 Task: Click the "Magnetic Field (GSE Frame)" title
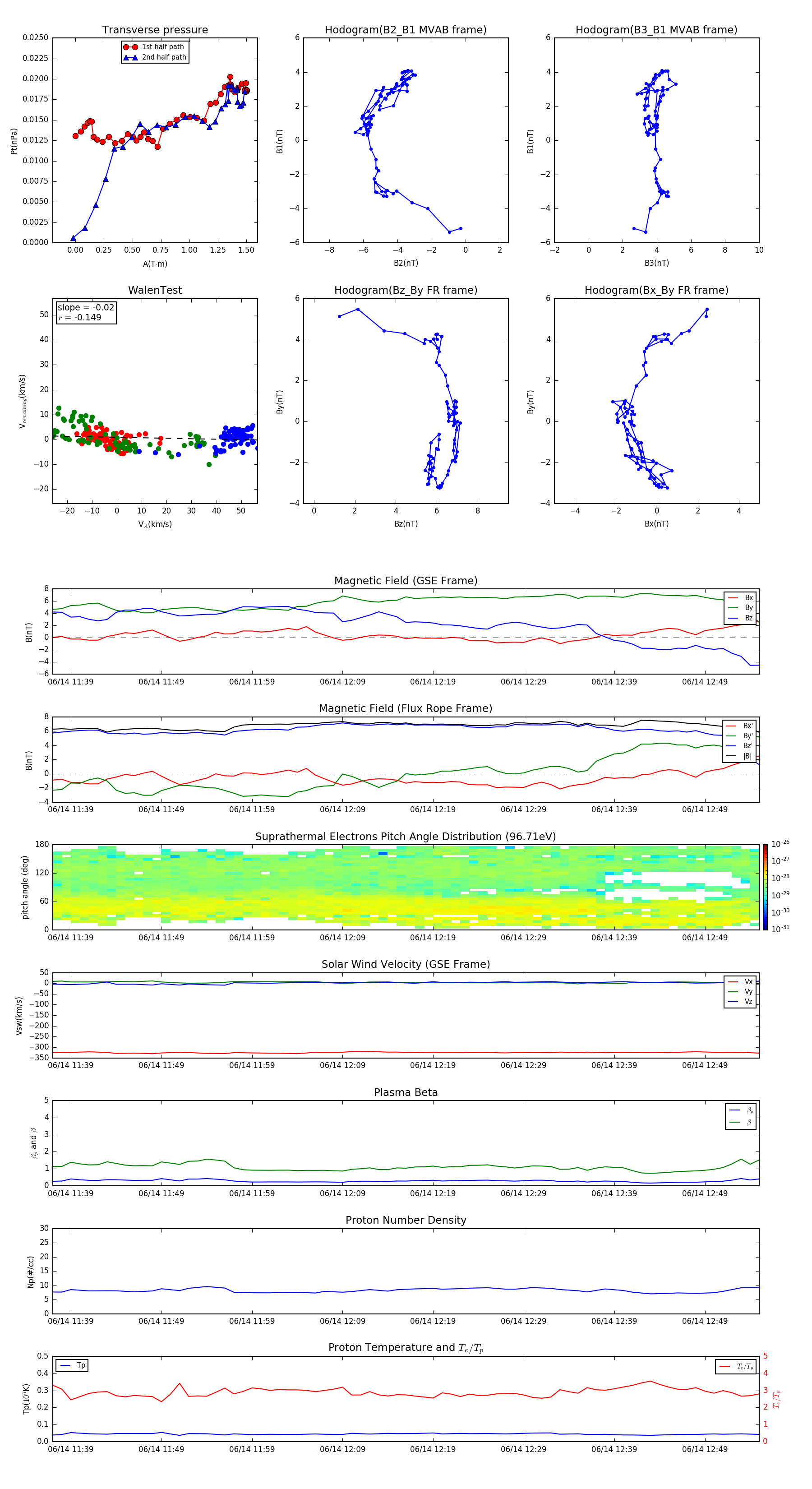(x=406, y=581)
